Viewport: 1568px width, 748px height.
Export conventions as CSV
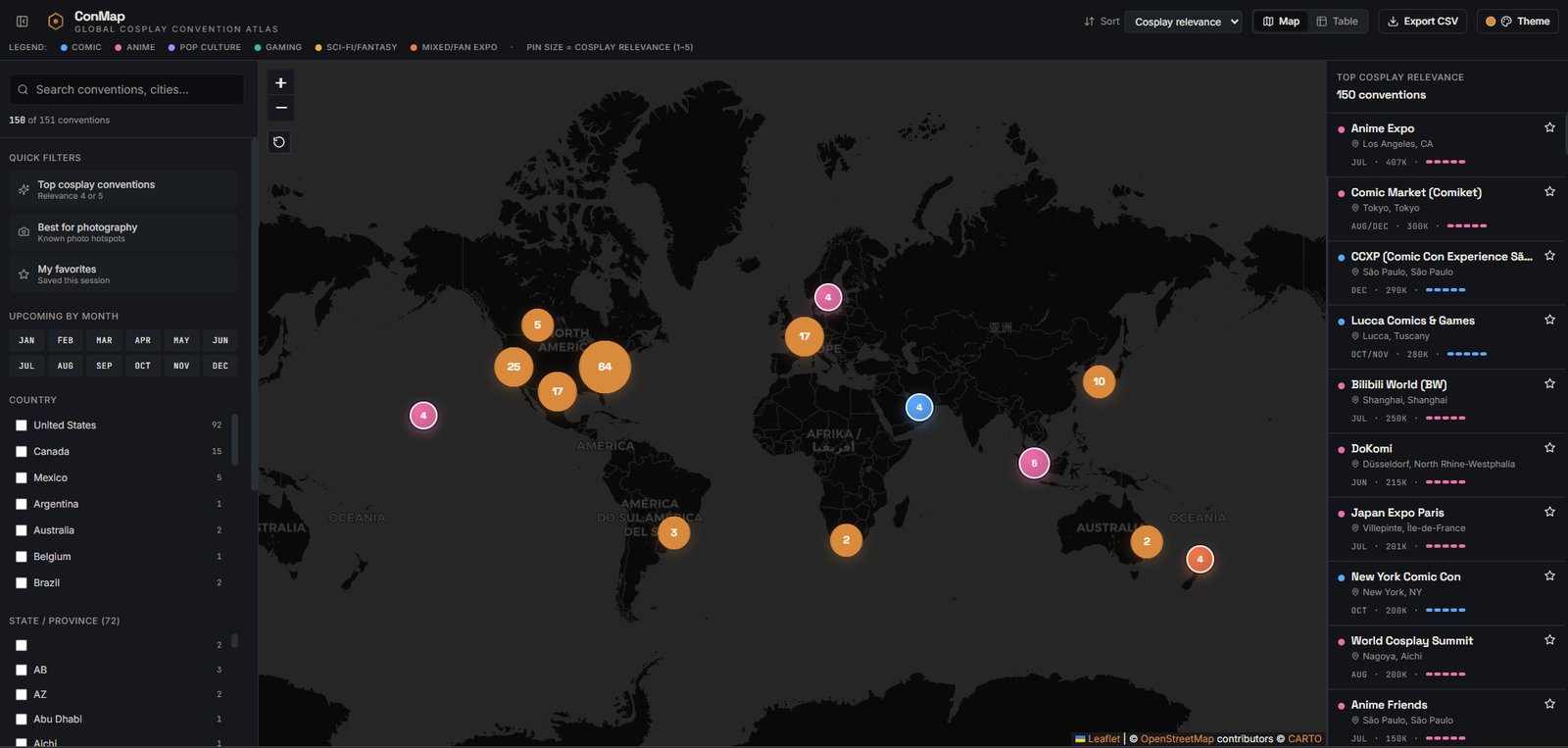pyautogui.click(x=1423, y=22)
